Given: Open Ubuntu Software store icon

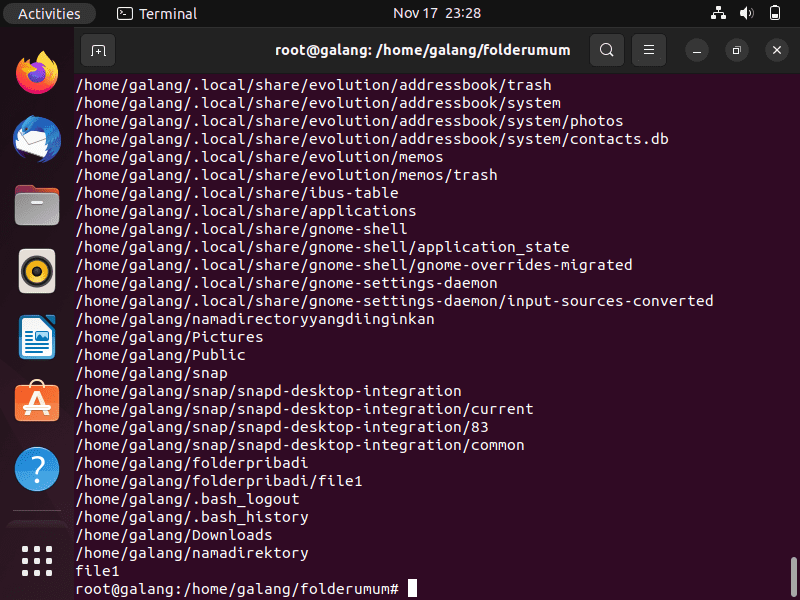Looking at the screenshot, I should point(37,402).
